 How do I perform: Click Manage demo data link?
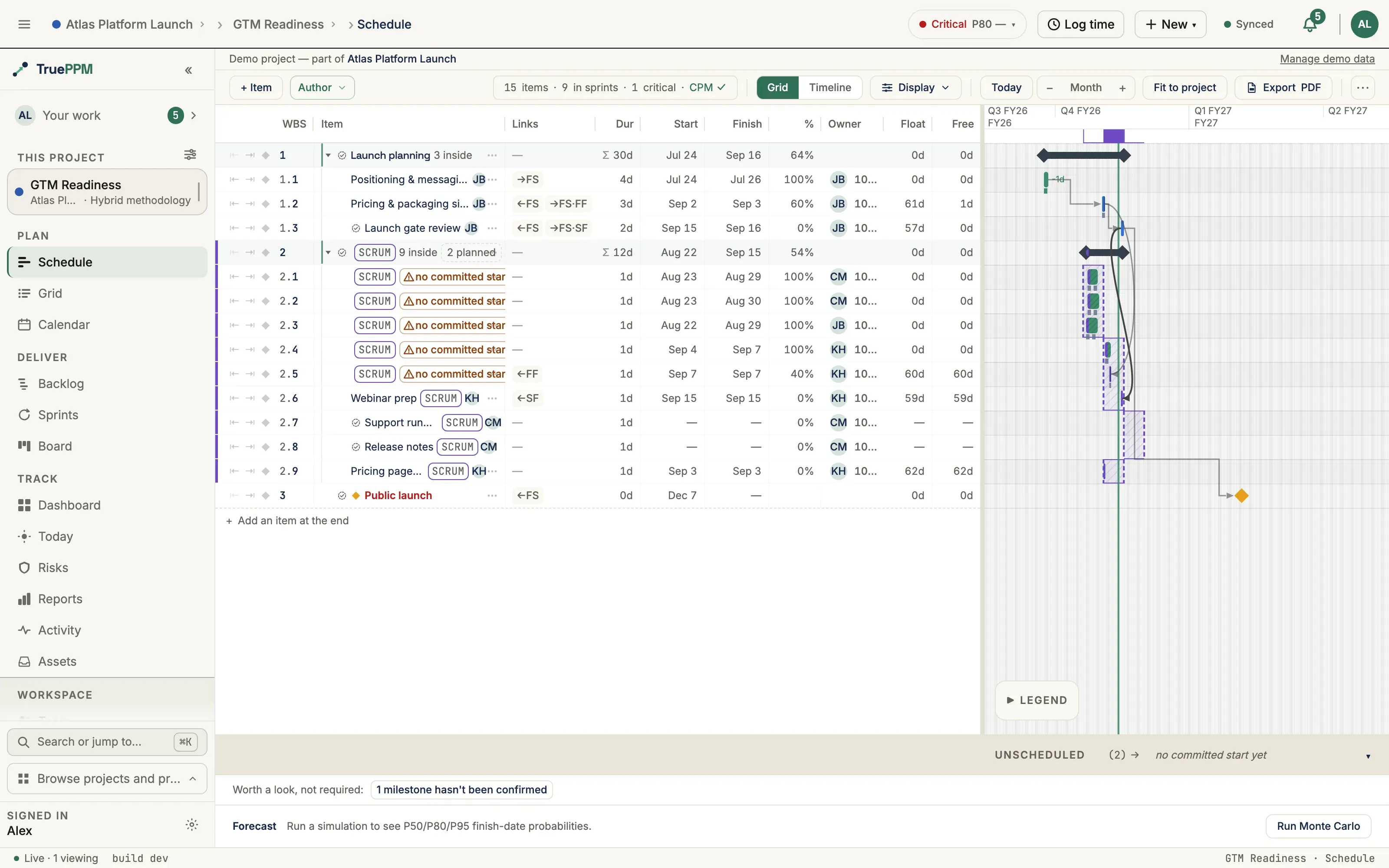pyautogui.click(x=1327, y=59)
